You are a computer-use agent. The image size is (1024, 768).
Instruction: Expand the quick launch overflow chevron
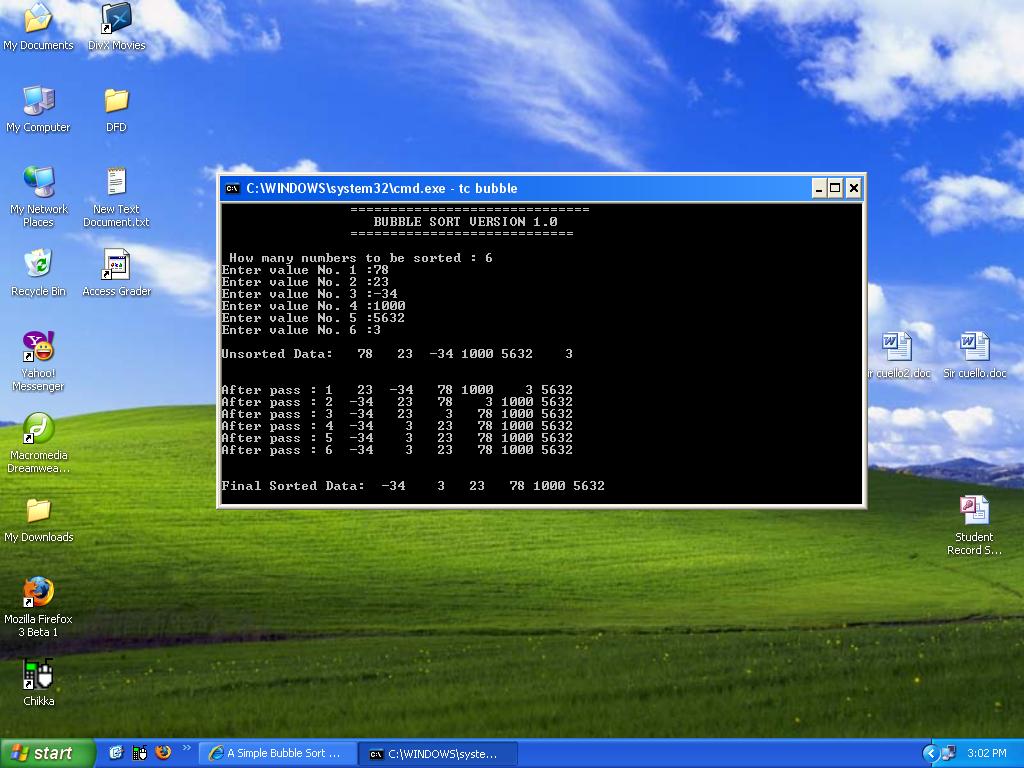pos(187,748)
